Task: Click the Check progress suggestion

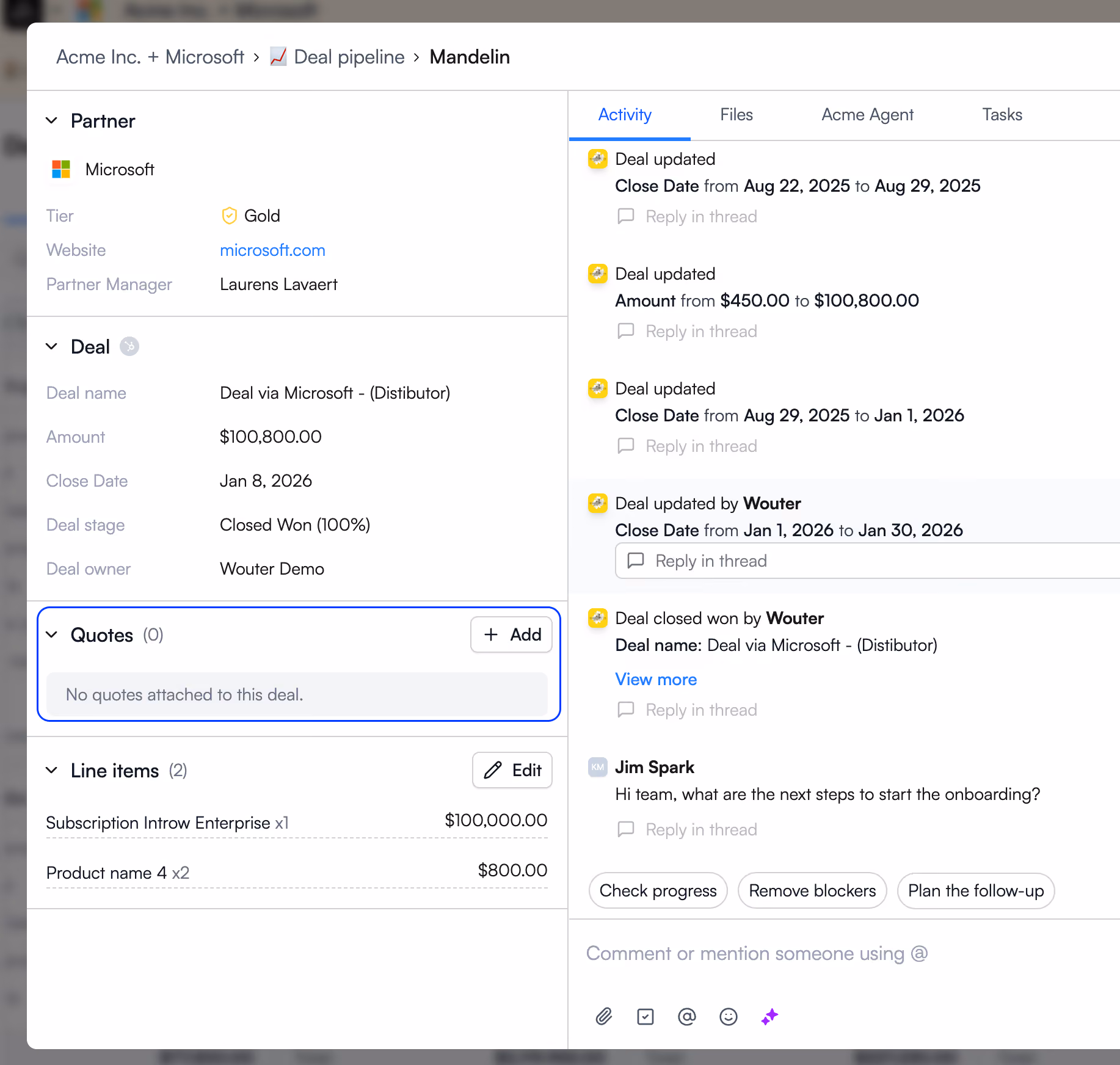Action: point(658,890)
